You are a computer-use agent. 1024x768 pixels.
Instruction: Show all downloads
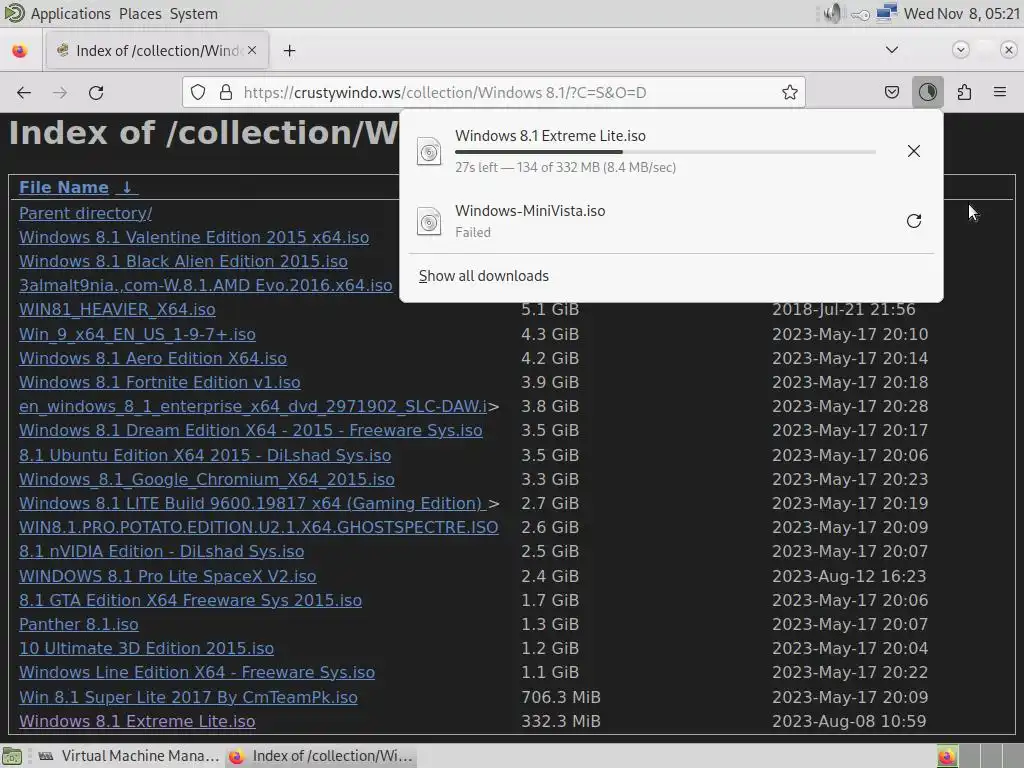483,276
